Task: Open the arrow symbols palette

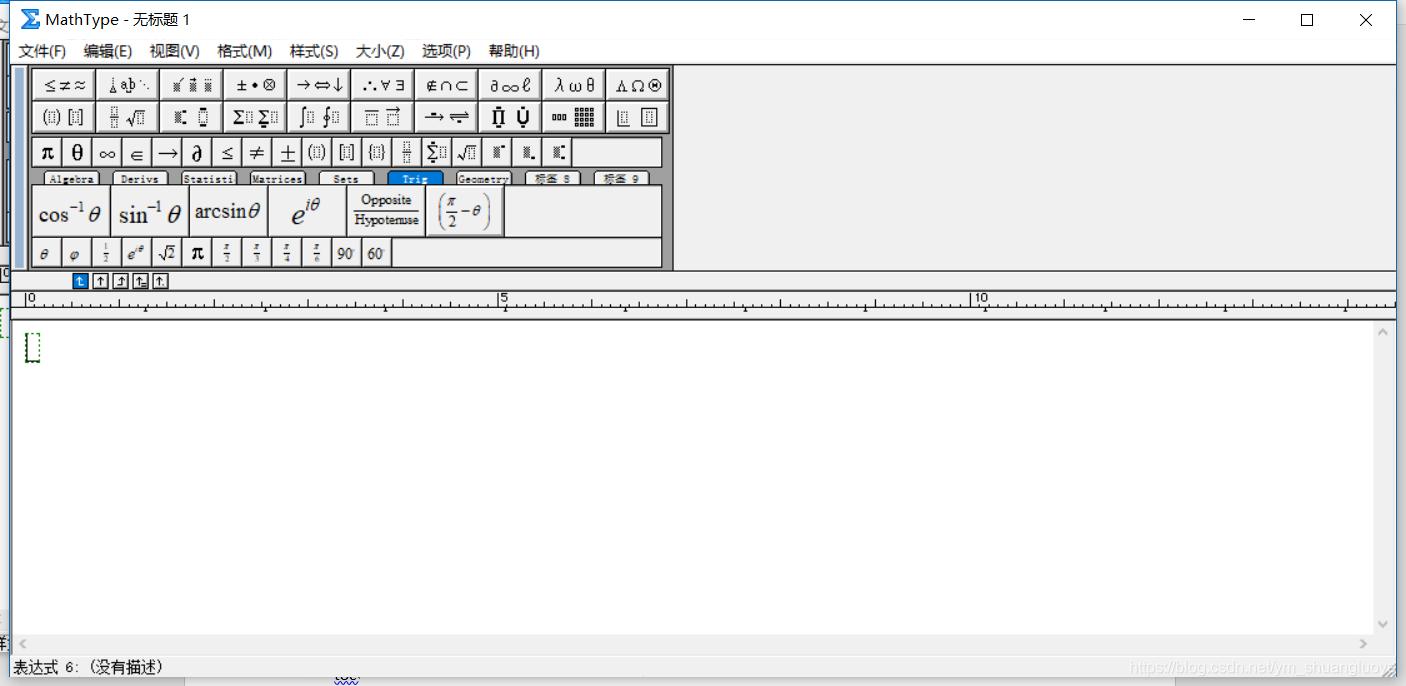Action: coord(318,84)
